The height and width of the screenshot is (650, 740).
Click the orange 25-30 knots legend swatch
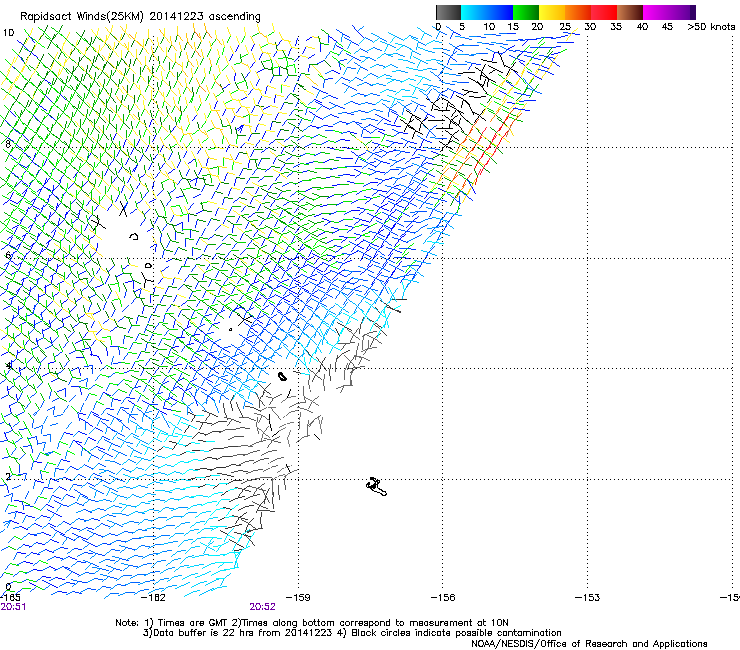click(578, 12)
